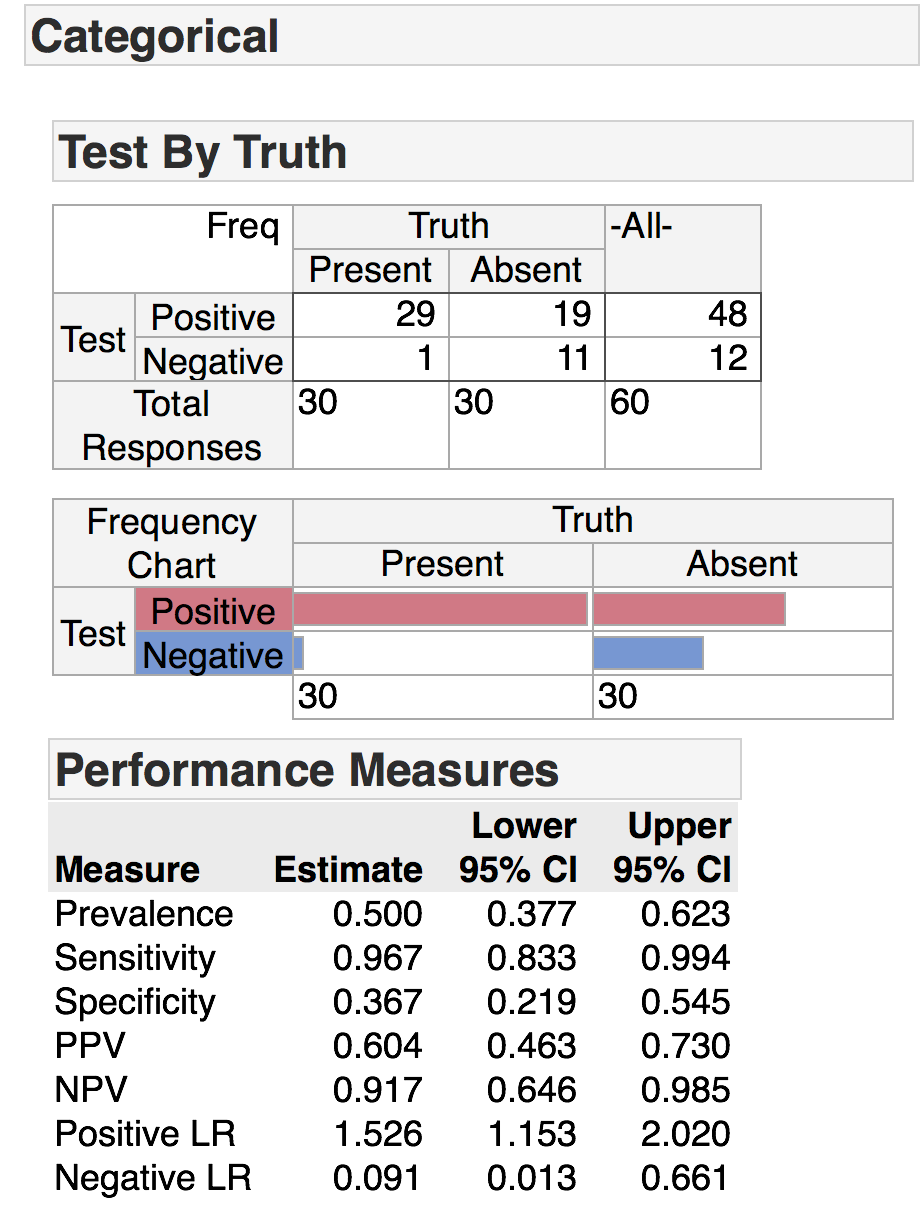The height and width of the screenshot is (1210, 922).
Task: Select the Lower 95% CI column header
Action: (519, 848)
